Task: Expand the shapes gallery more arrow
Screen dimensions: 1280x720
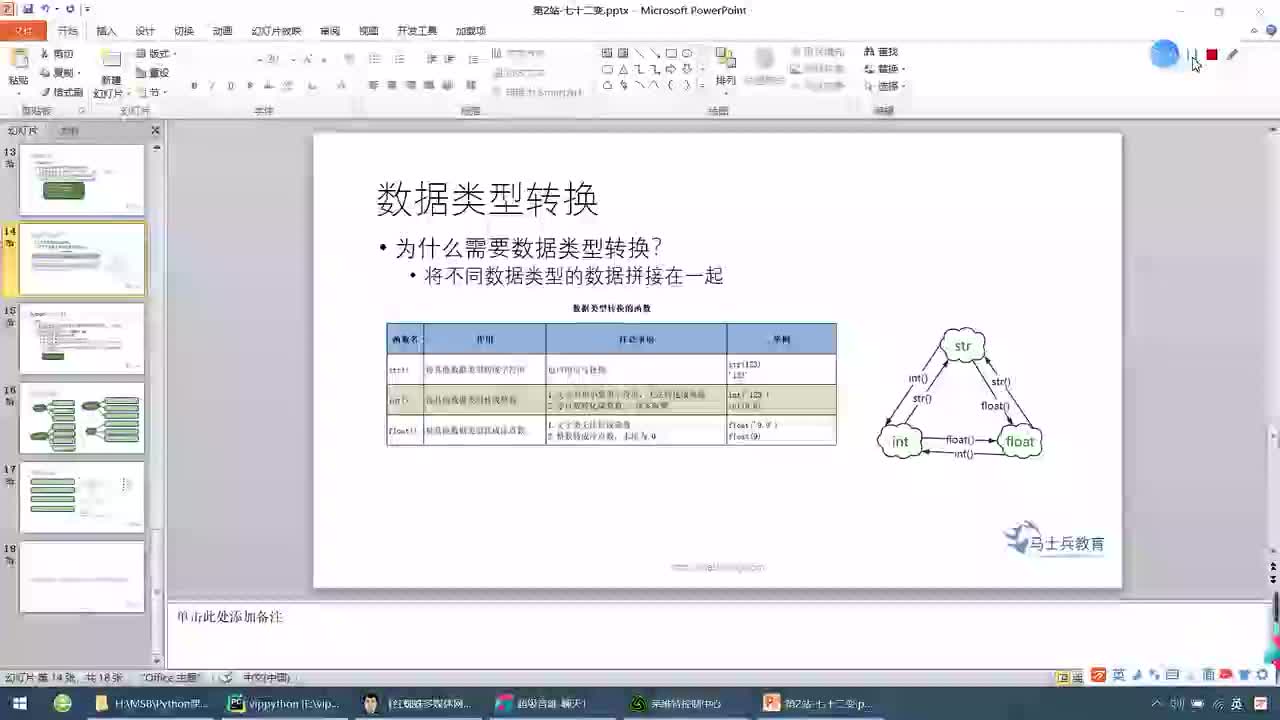Action: click(x=703, y=86)
